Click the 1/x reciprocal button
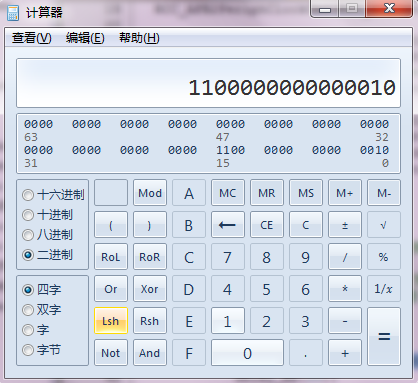 click(x=384, y=289)
